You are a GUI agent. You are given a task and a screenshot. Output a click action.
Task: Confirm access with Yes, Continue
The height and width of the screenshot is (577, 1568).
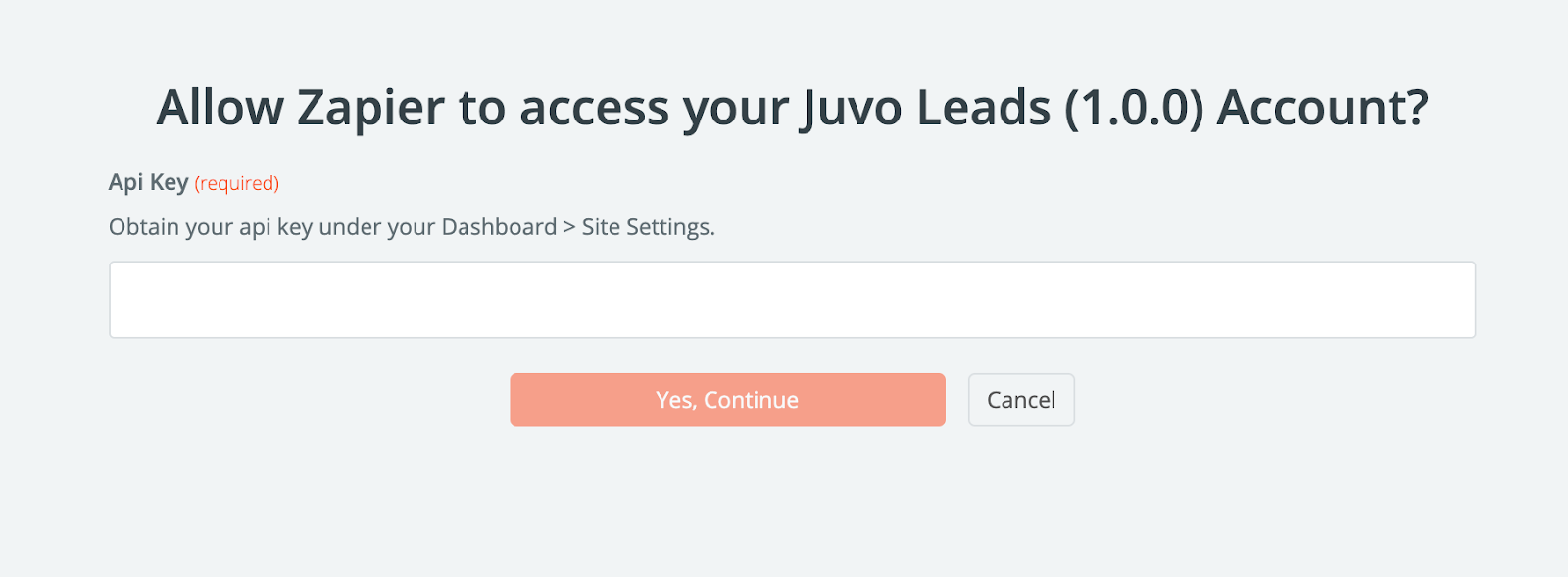(x=727, y=400)
